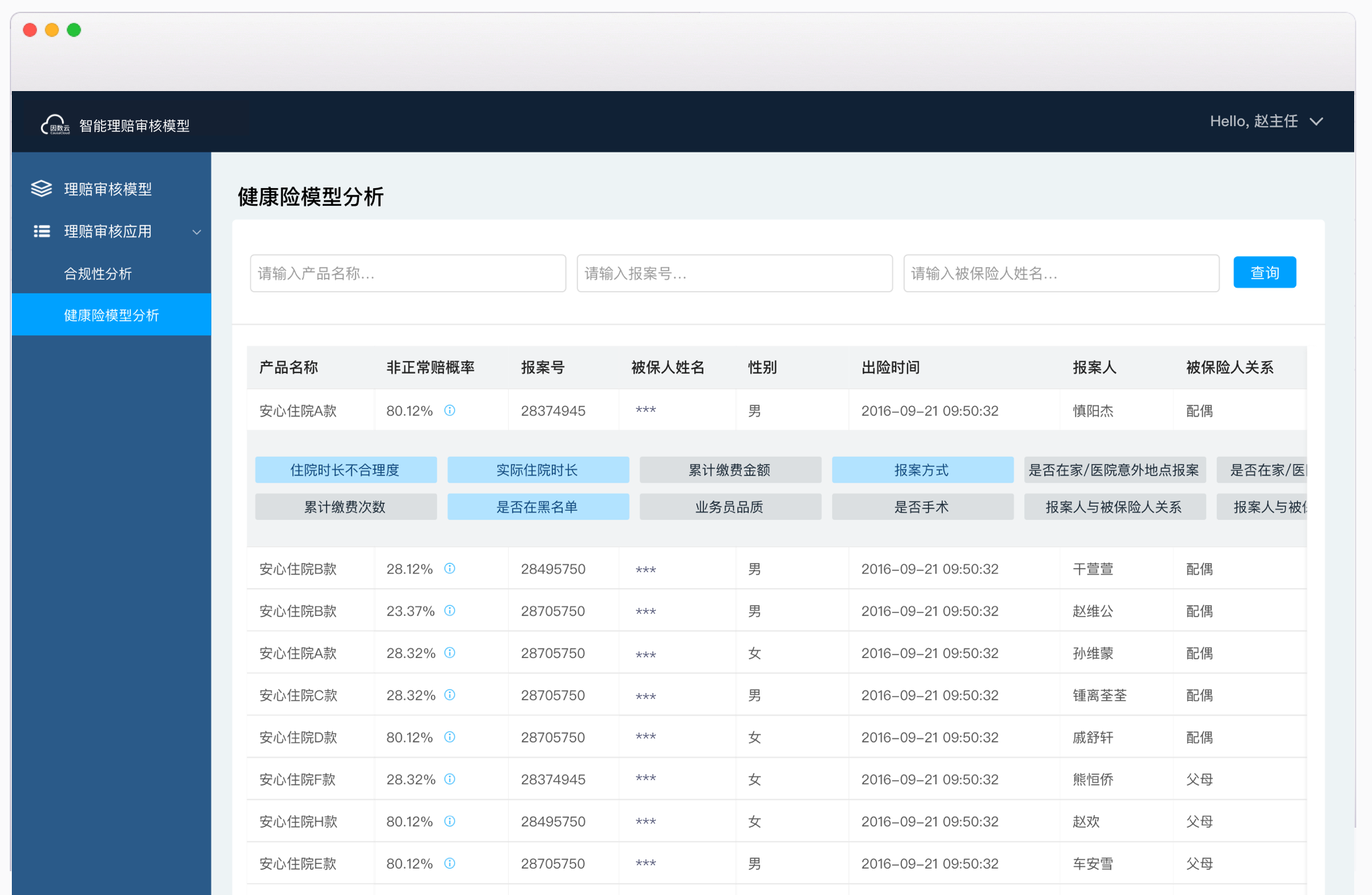Click the layers icon beside 理赔审核模型
1372x895 pixels.
tap(41, 189)
